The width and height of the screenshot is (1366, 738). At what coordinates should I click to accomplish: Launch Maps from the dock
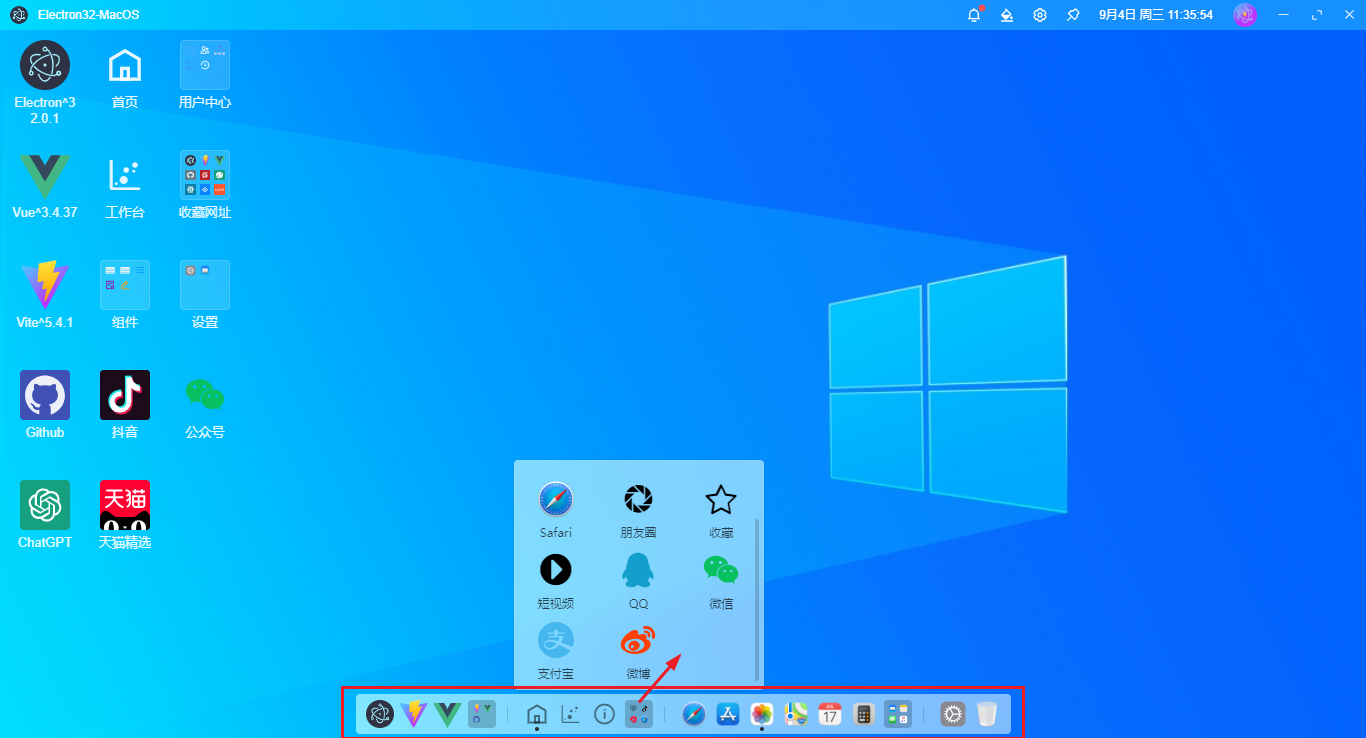point(796,714)
